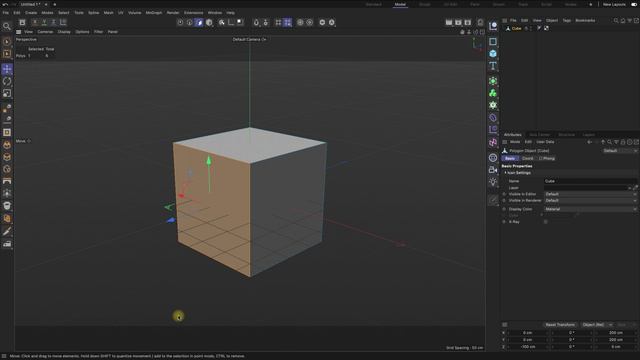Click the add layout plus button
This screenshot has width=640, height=360.
590,4
